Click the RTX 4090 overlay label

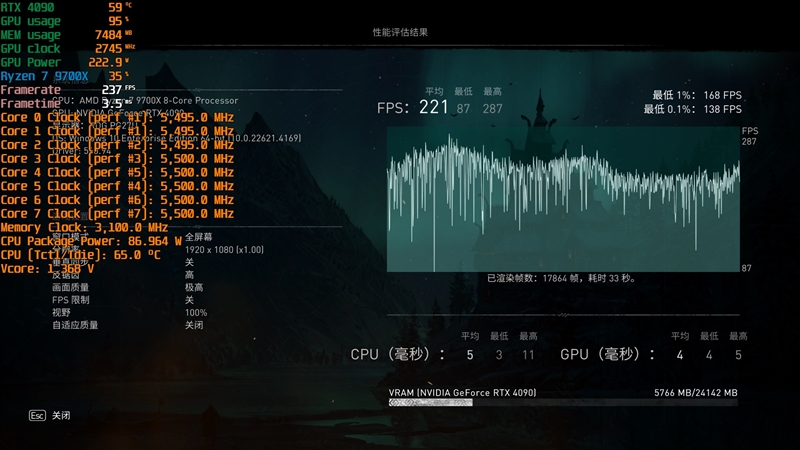click(27, 7)
